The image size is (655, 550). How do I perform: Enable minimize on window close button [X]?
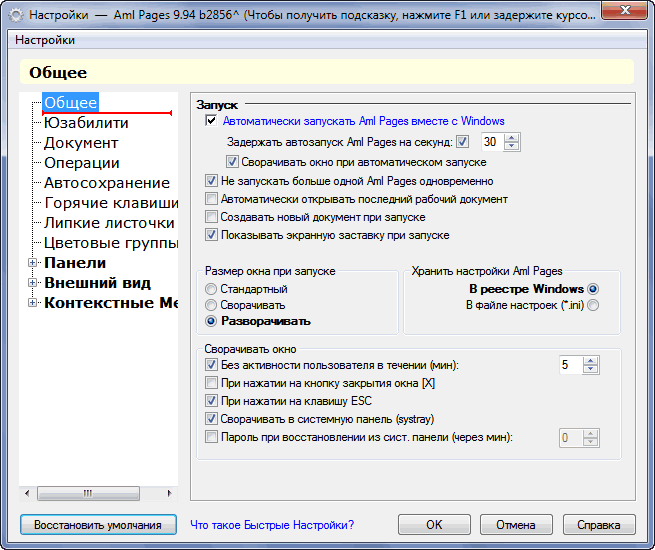point(211,383)
